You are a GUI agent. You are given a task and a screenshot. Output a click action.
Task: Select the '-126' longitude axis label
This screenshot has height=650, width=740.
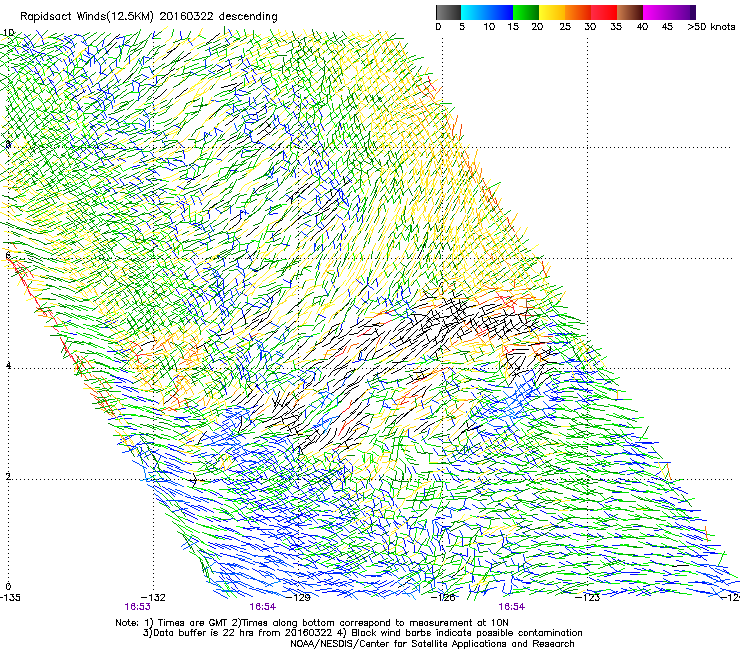click(x=443, y=597)
